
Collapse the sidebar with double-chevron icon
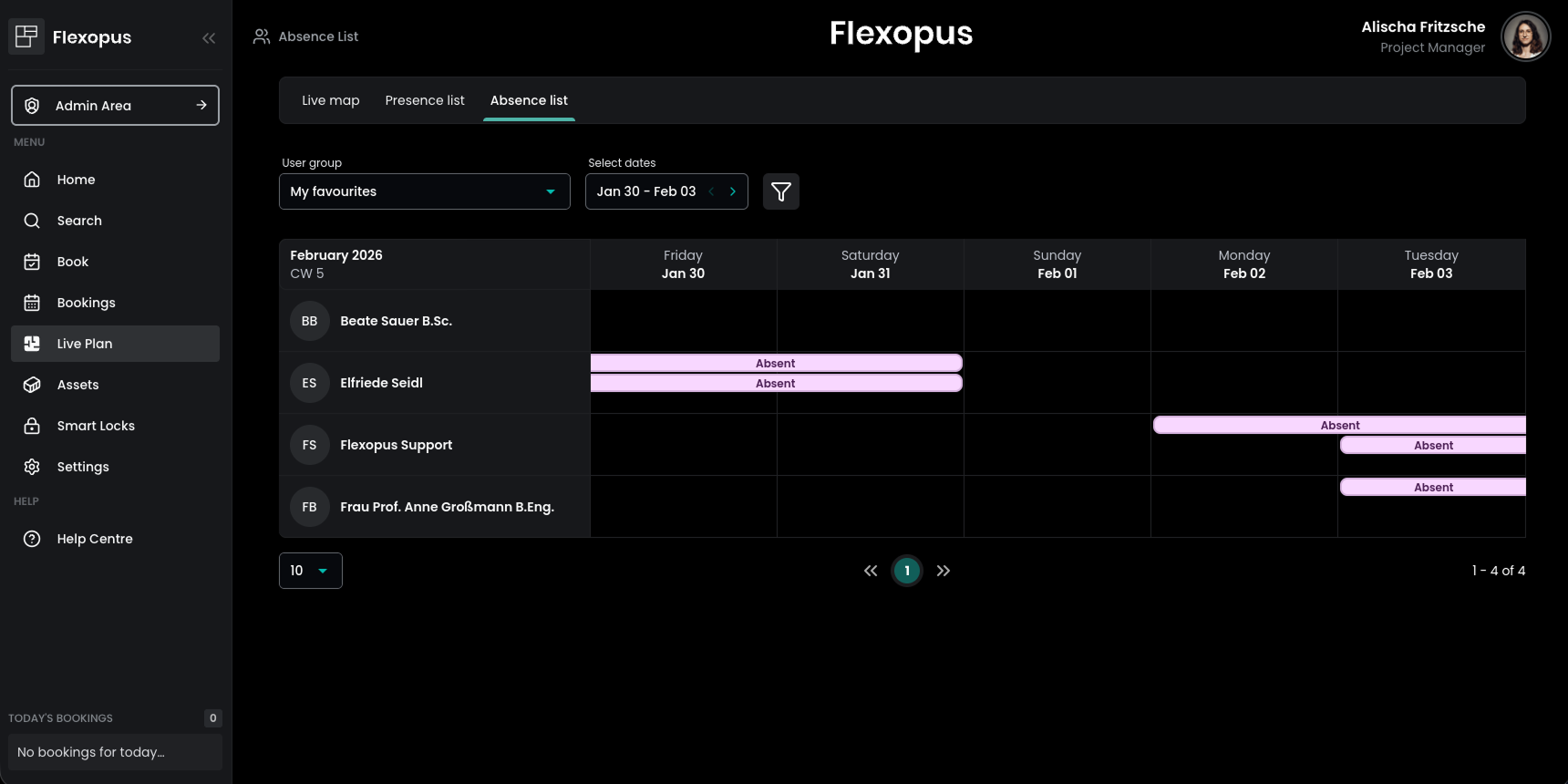click(209, 37)
